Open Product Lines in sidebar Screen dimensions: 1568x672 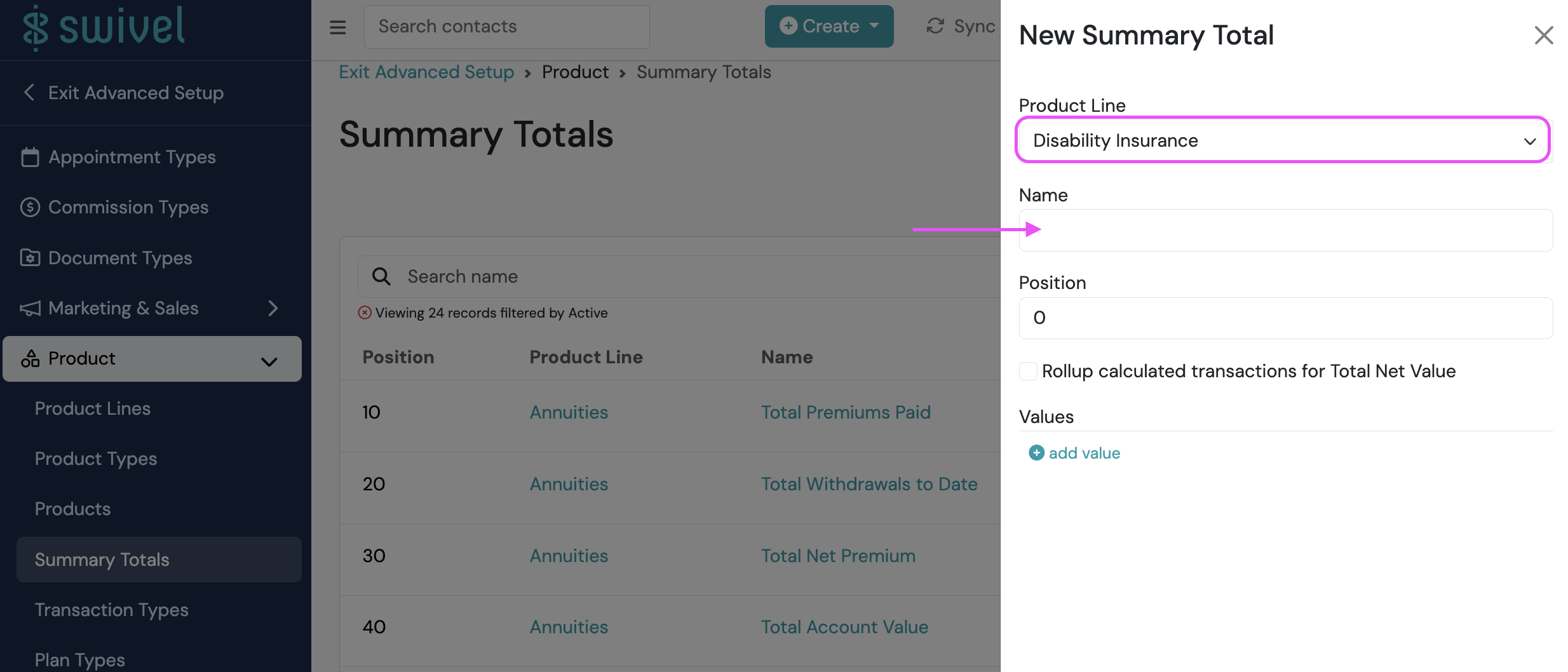point(93,408)
